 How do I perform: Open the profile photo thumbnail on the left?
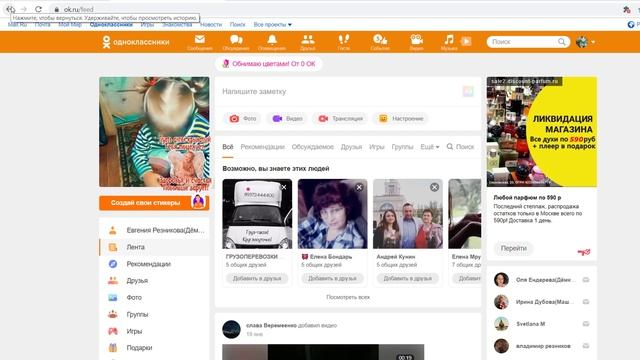[x=154, y=132]
